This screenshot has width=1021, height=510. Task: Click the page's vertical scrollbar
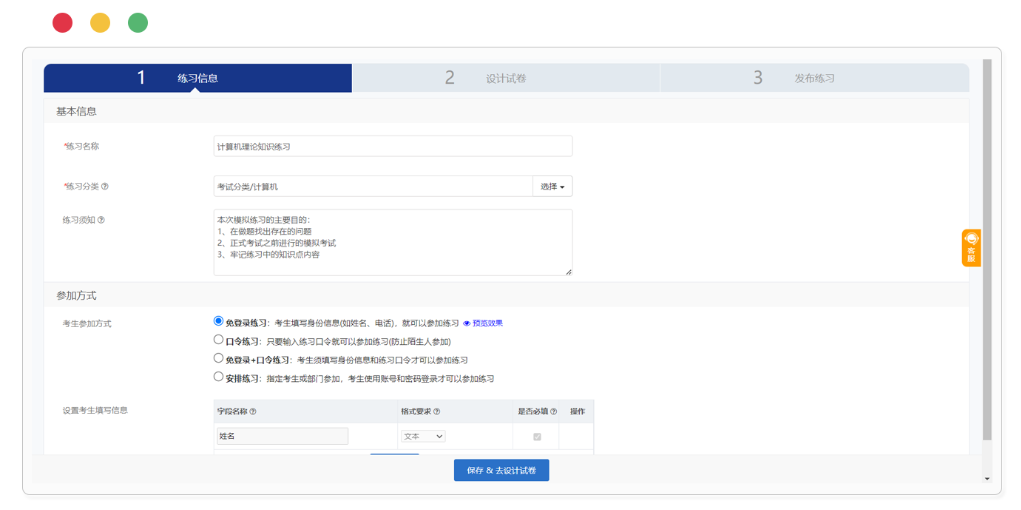(x=987, y=250)
